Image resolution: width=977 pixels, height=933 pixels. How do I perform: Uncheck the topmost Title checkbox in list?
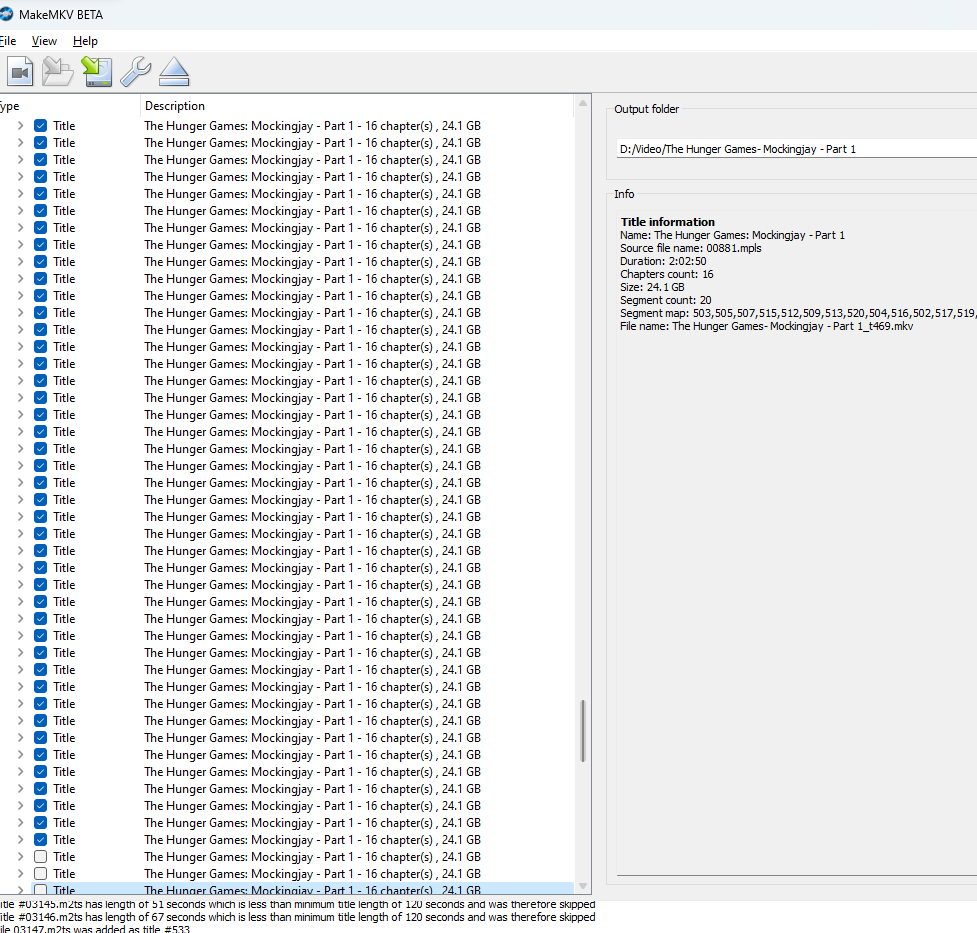(41, 126)
